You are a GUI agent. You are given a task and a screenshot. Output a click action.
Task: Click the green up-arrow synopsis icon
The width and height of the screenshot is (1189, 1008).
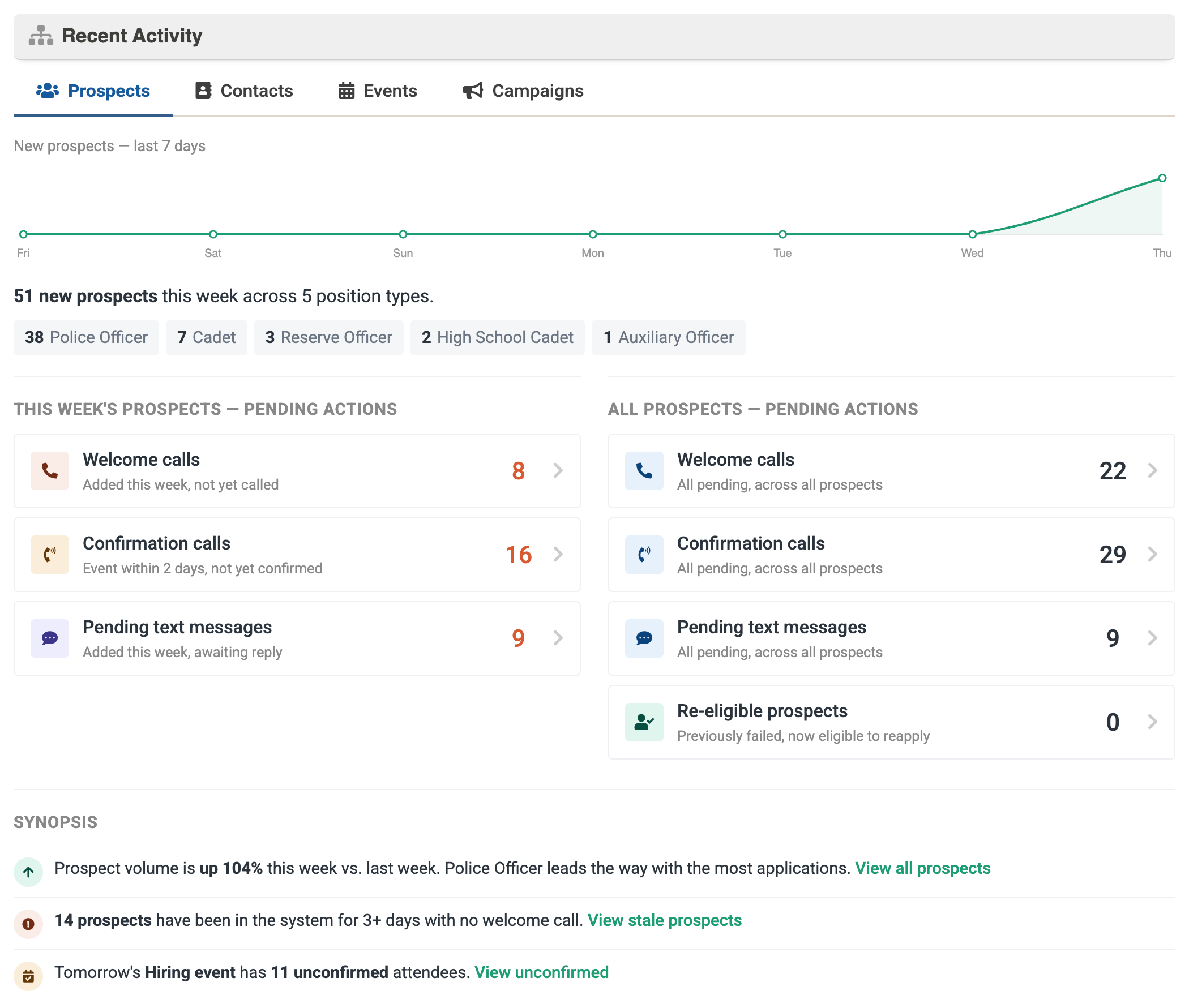coord(28,872)
